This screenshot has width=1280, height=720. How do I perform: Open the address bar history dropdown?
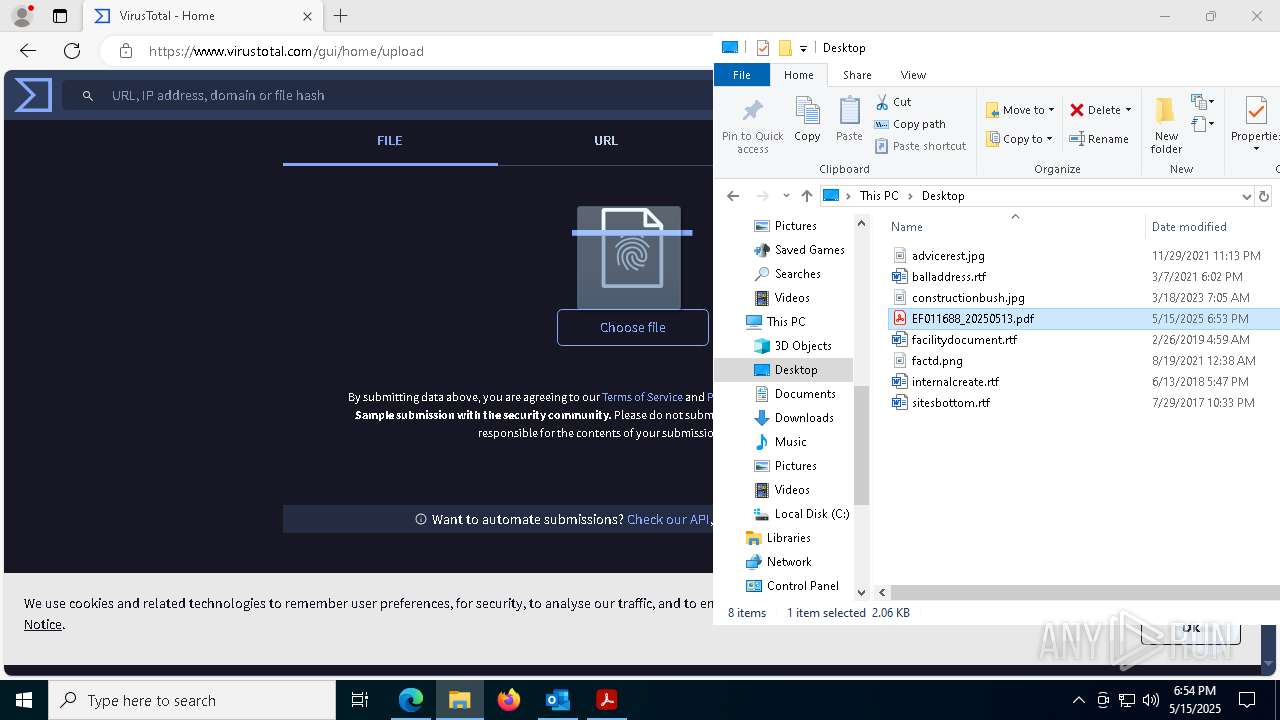1246,196
